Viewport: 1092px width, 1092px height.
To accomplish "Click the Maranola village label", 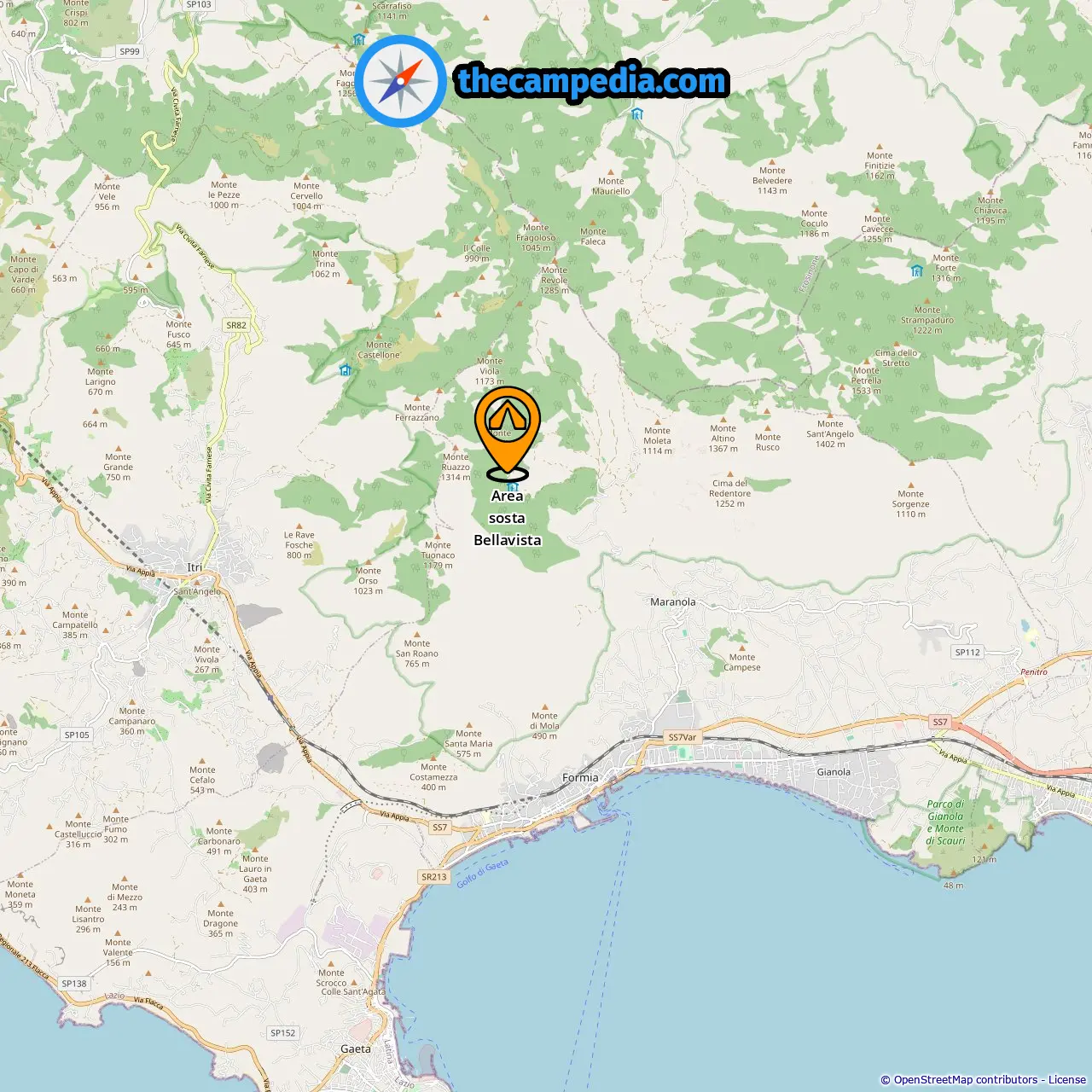I will pos(673,601).
